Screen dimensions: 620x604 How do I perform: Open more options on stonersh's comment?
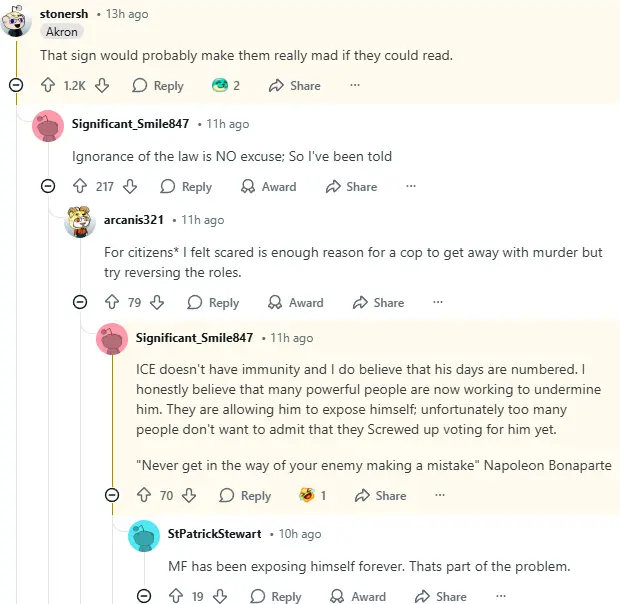(354, 86)
